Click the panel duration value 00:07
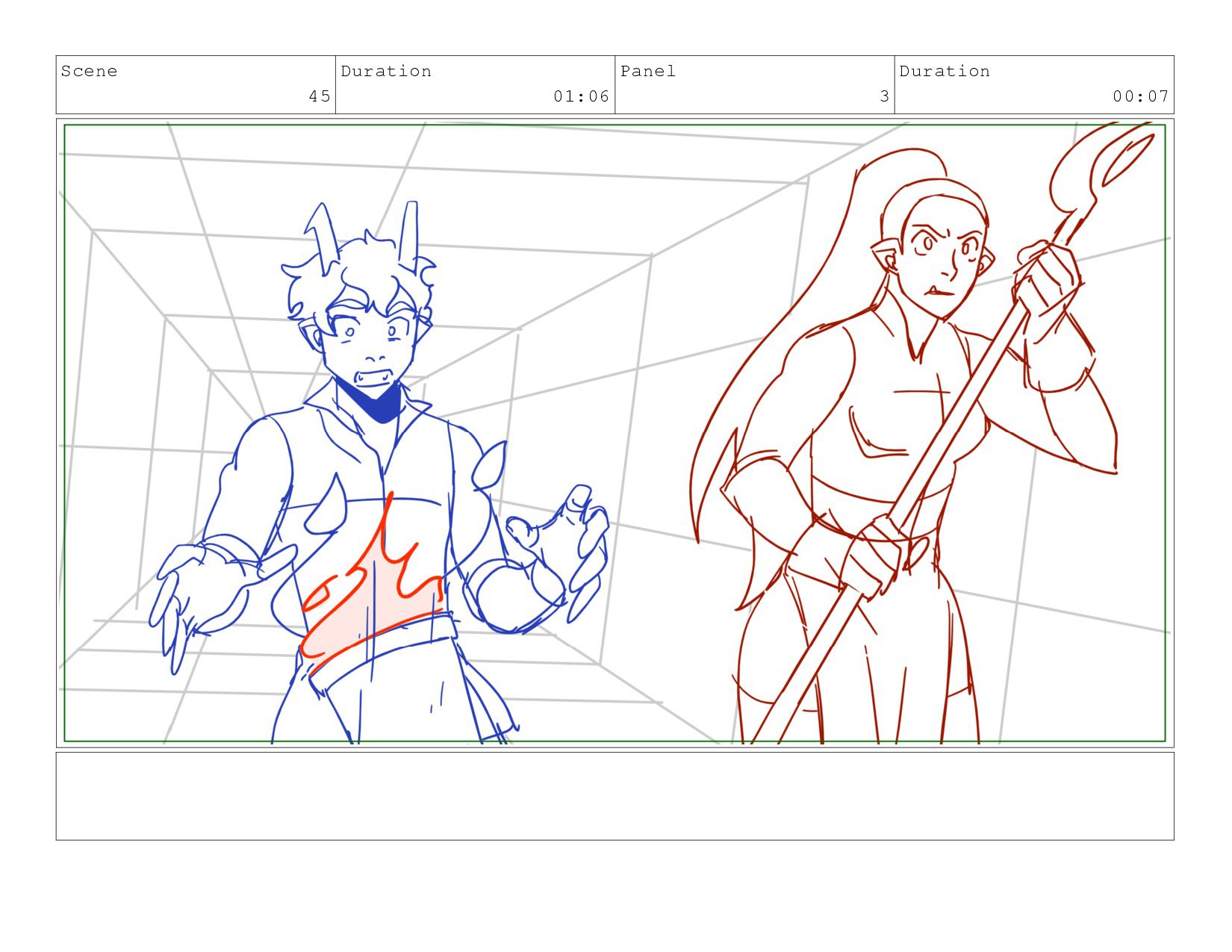Viewport: 1232px width, 952px height. coord(1140,96)
